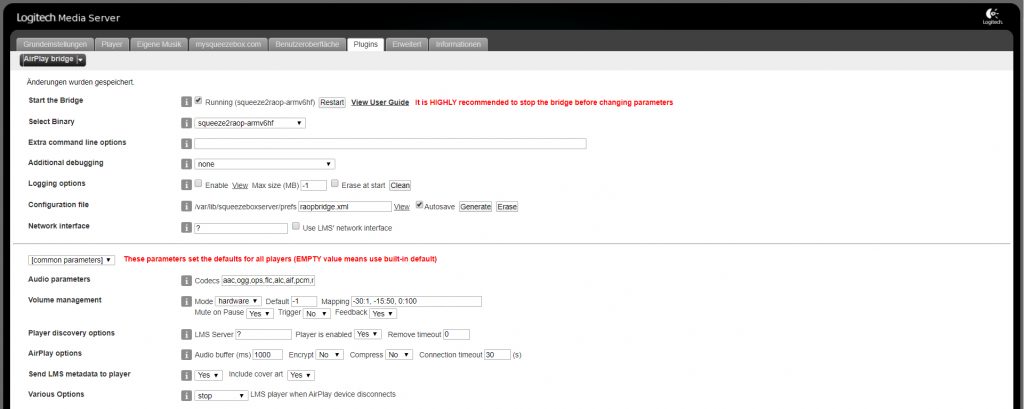This screenshot has height=409, width=1024.
Task: Click Extra command line options field
Action: 390,144
